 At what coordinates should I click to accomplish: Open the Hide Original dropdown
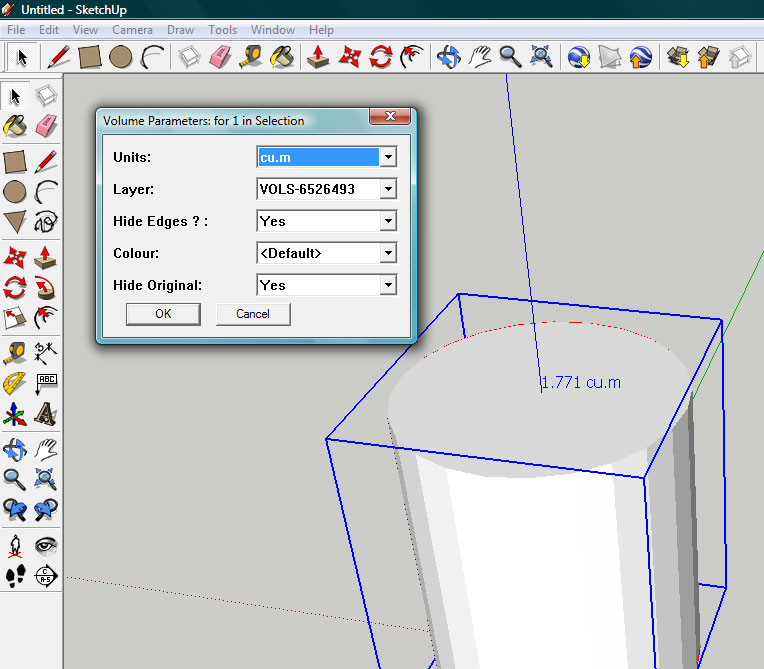tap(388, 285)
